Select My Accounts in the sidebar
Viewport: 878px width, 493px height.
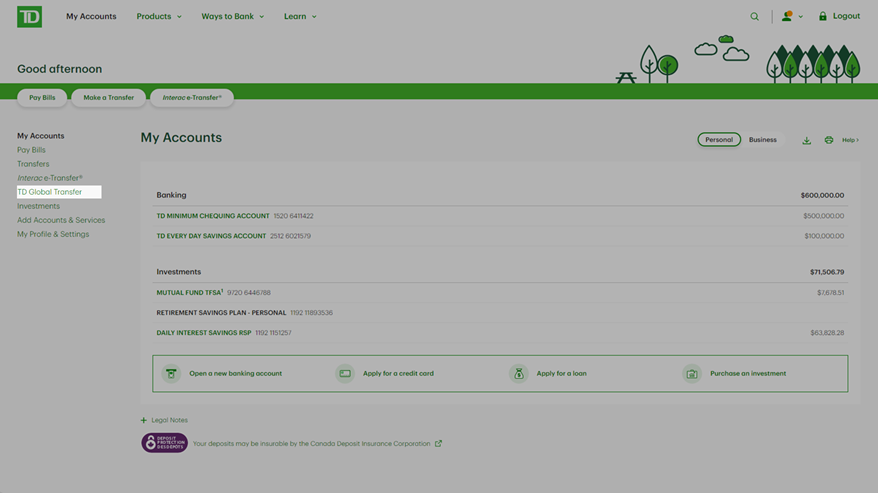coord(40,136)
